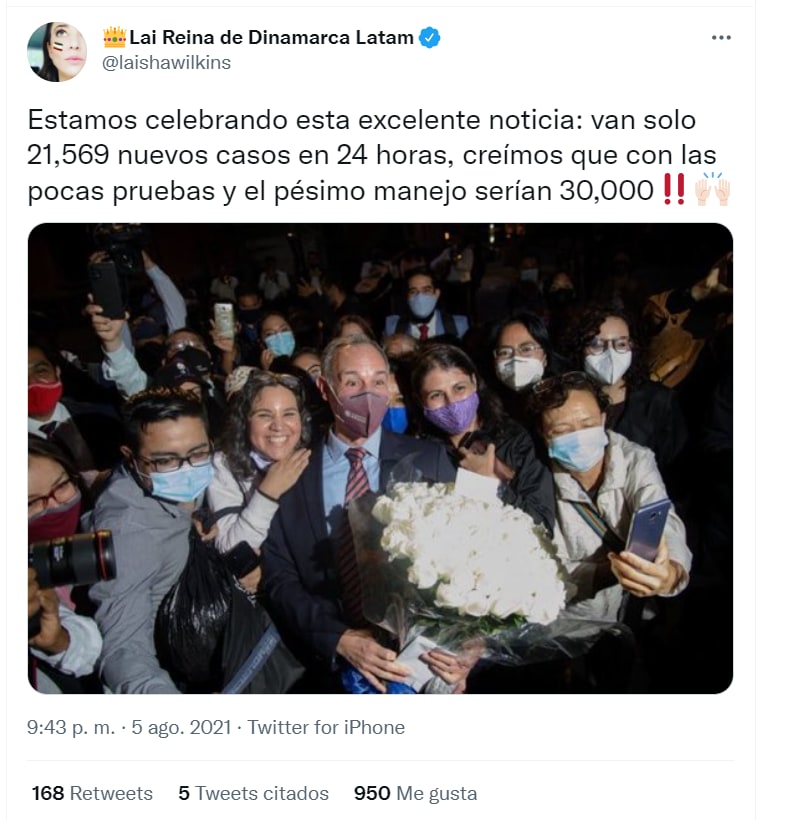
Task: Click the raised hands emoji
Action: [712, 189]
